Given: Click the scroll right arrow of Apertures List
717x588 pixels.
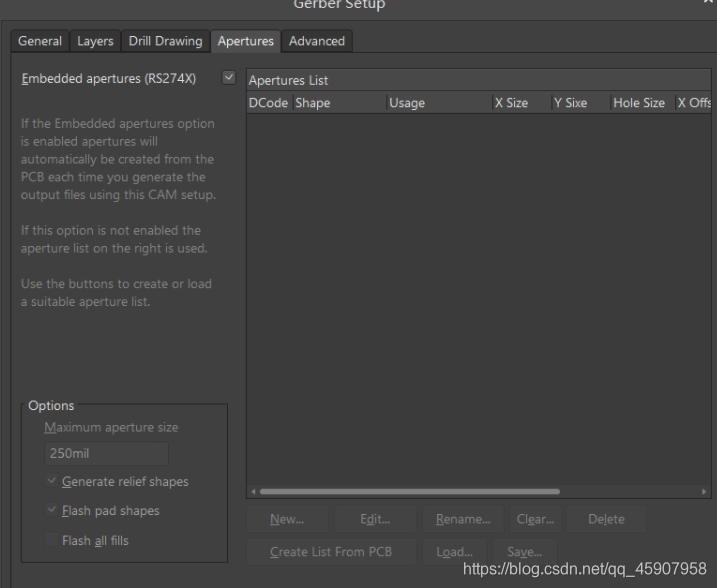Looking at the screenshot, I should coord(704,492).
